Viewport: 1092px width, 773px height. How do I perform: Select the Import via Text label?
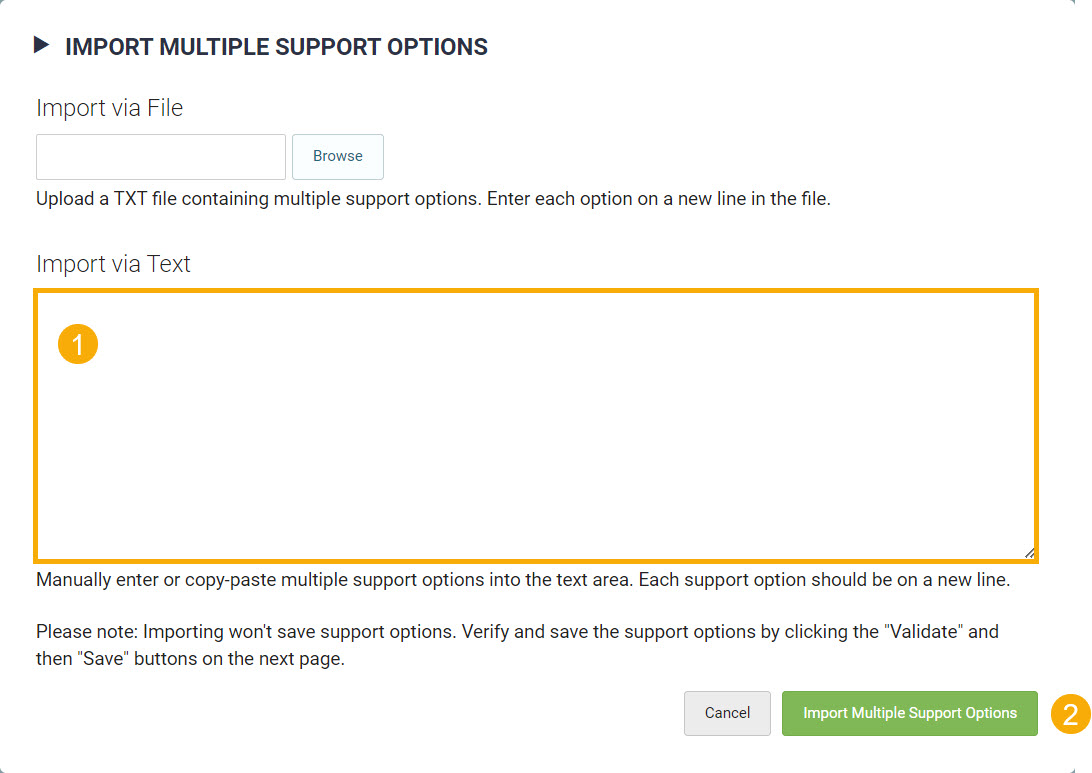pyautogui.click(x=113, y=264)
